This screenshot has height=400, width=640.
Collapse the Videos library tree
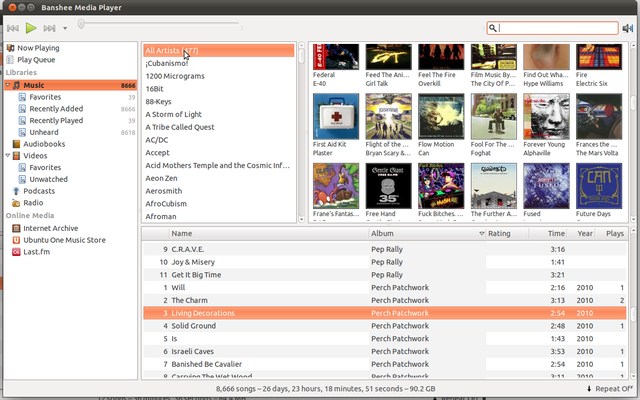tap(6, 156)
